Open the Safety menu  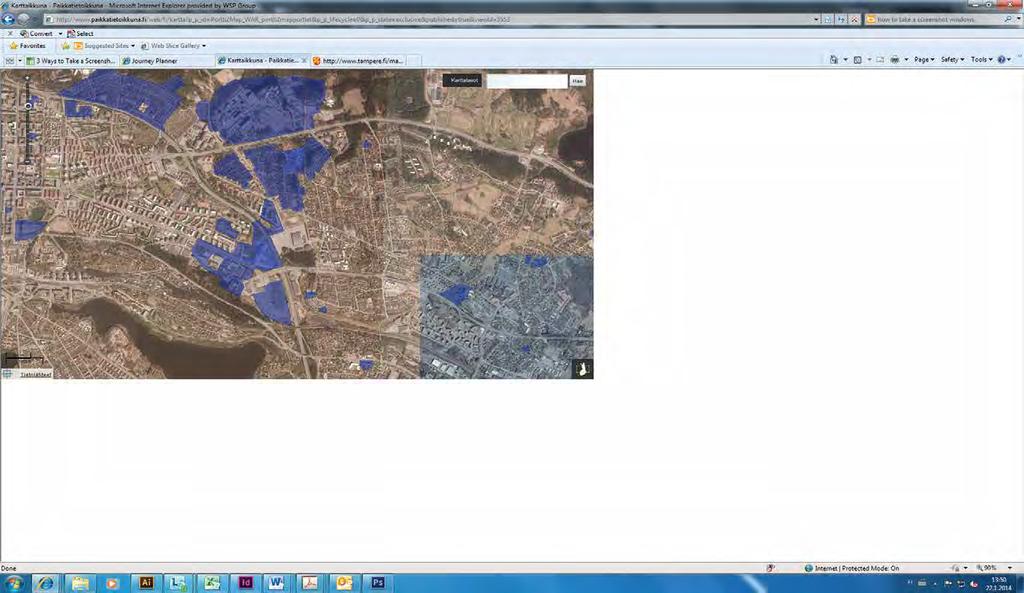click(952, 59)
